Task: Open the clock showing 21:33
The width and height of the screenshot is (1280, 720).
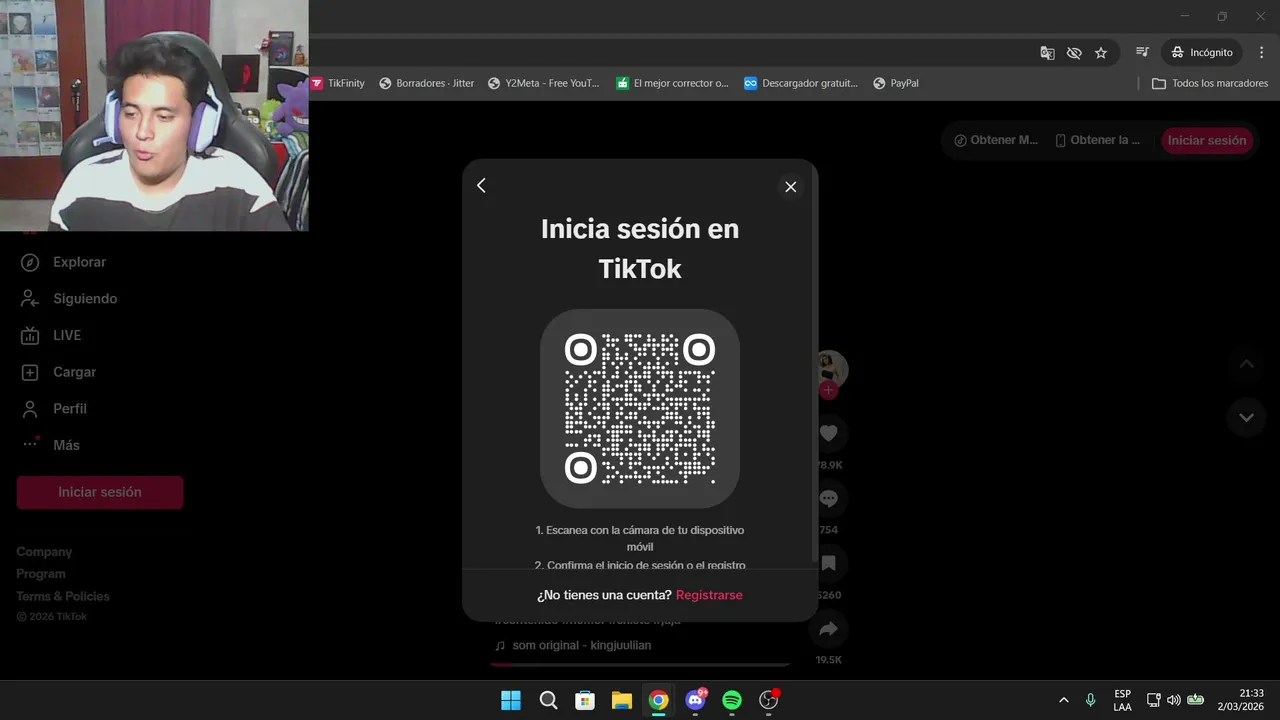Action: 1241,700
